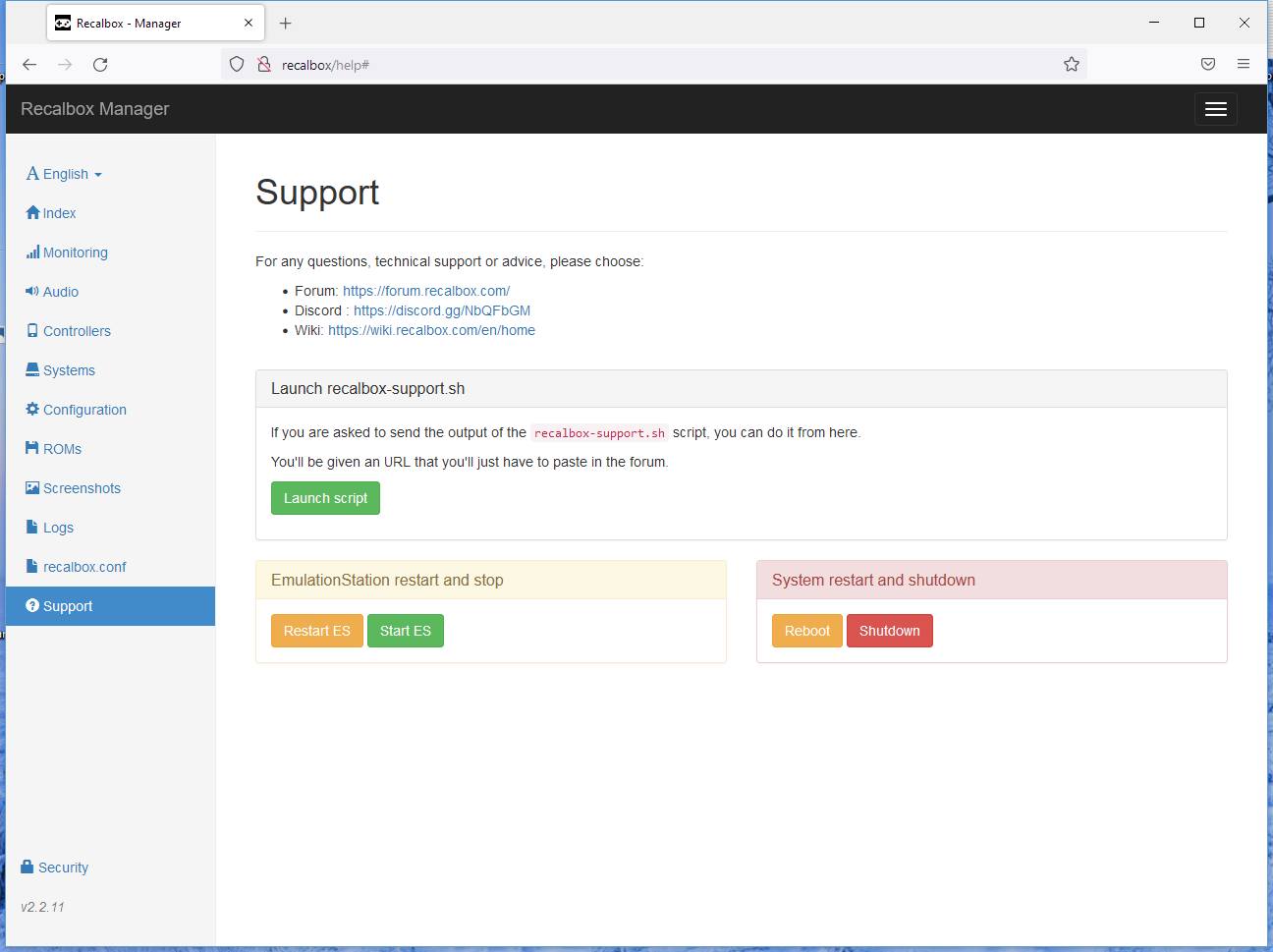Bookmark this page with star icon
Viewport: 1273px width, 952px height.
1072,64
